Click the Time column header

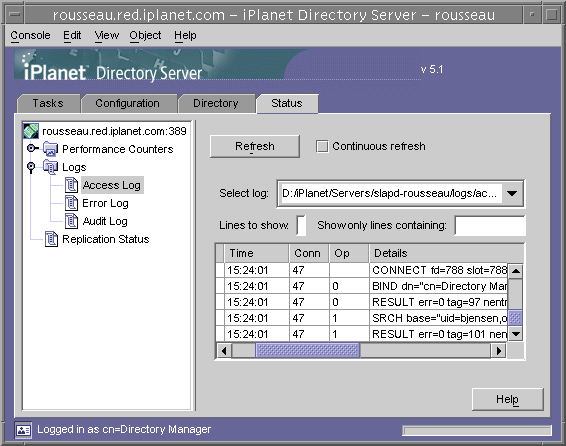pyautogui.click(x=256, y=253)
